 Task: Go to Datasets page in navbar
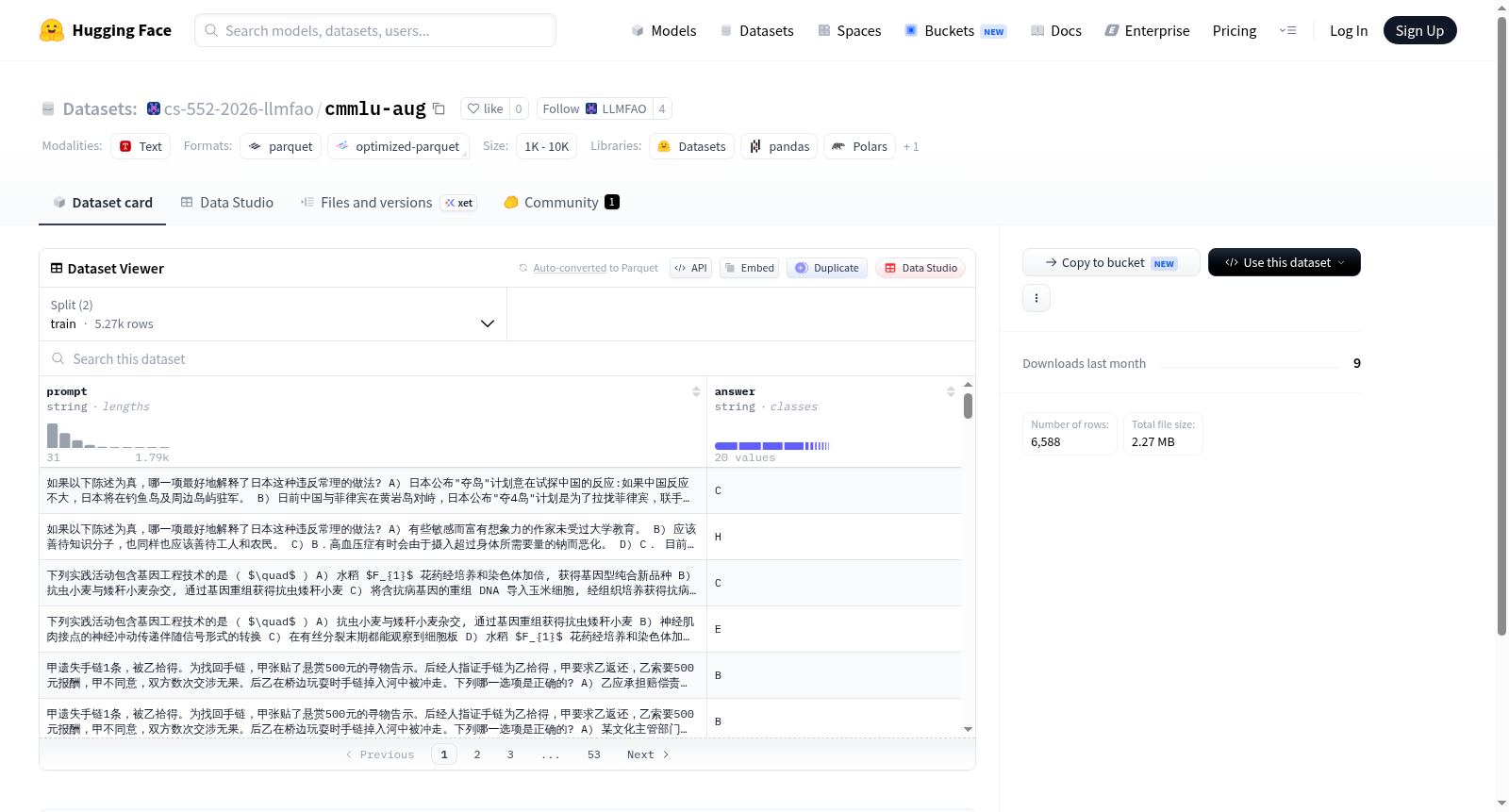tap(756, 30)
